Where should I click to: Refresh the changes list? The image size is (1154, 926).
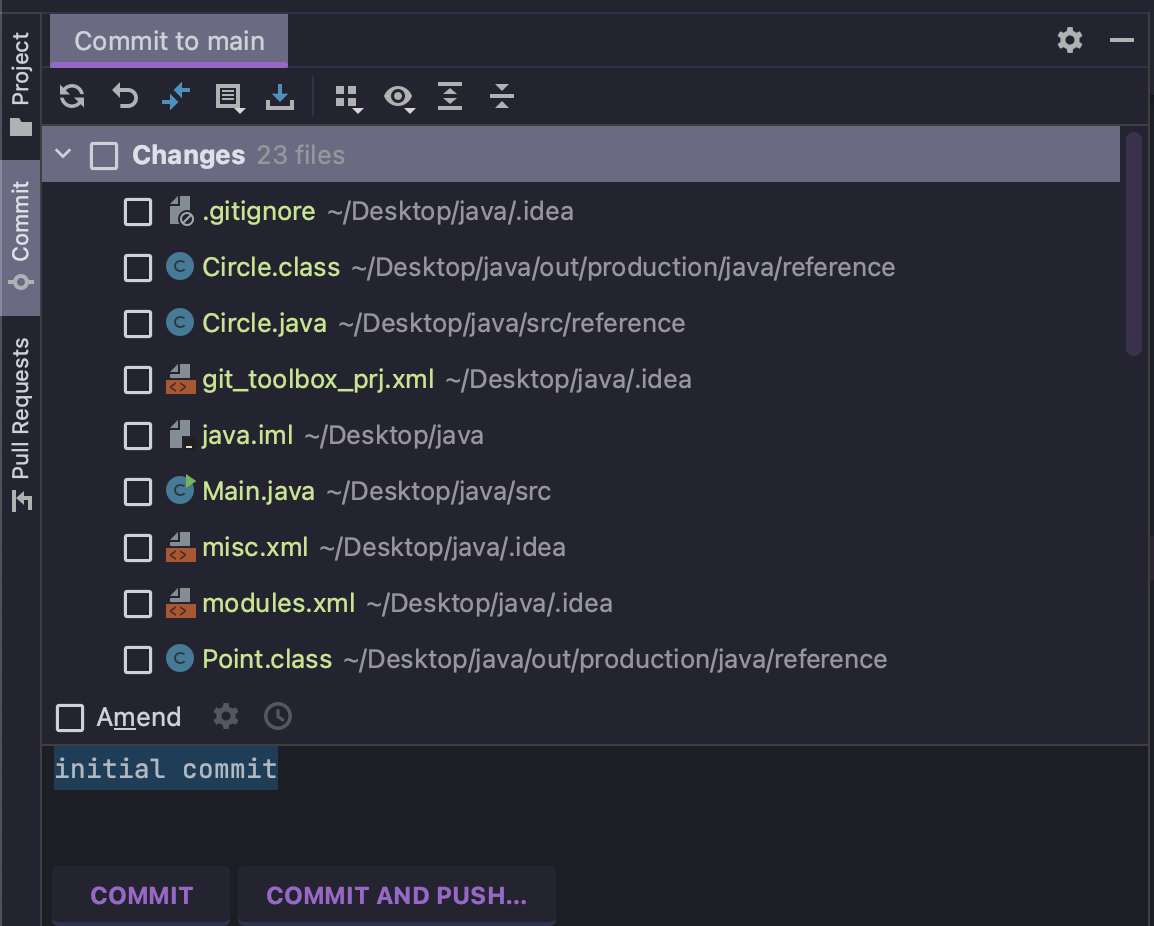pyautogui.click(x=72, y=96)
